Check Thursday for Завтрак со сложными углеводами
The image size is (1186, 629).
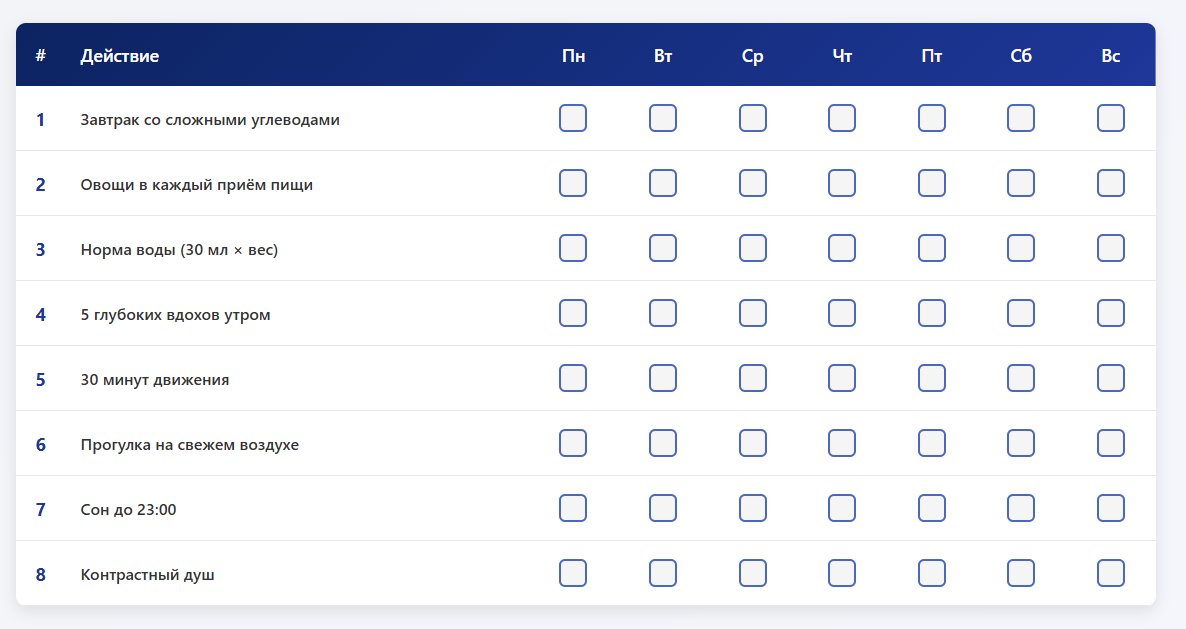point(842,118)
